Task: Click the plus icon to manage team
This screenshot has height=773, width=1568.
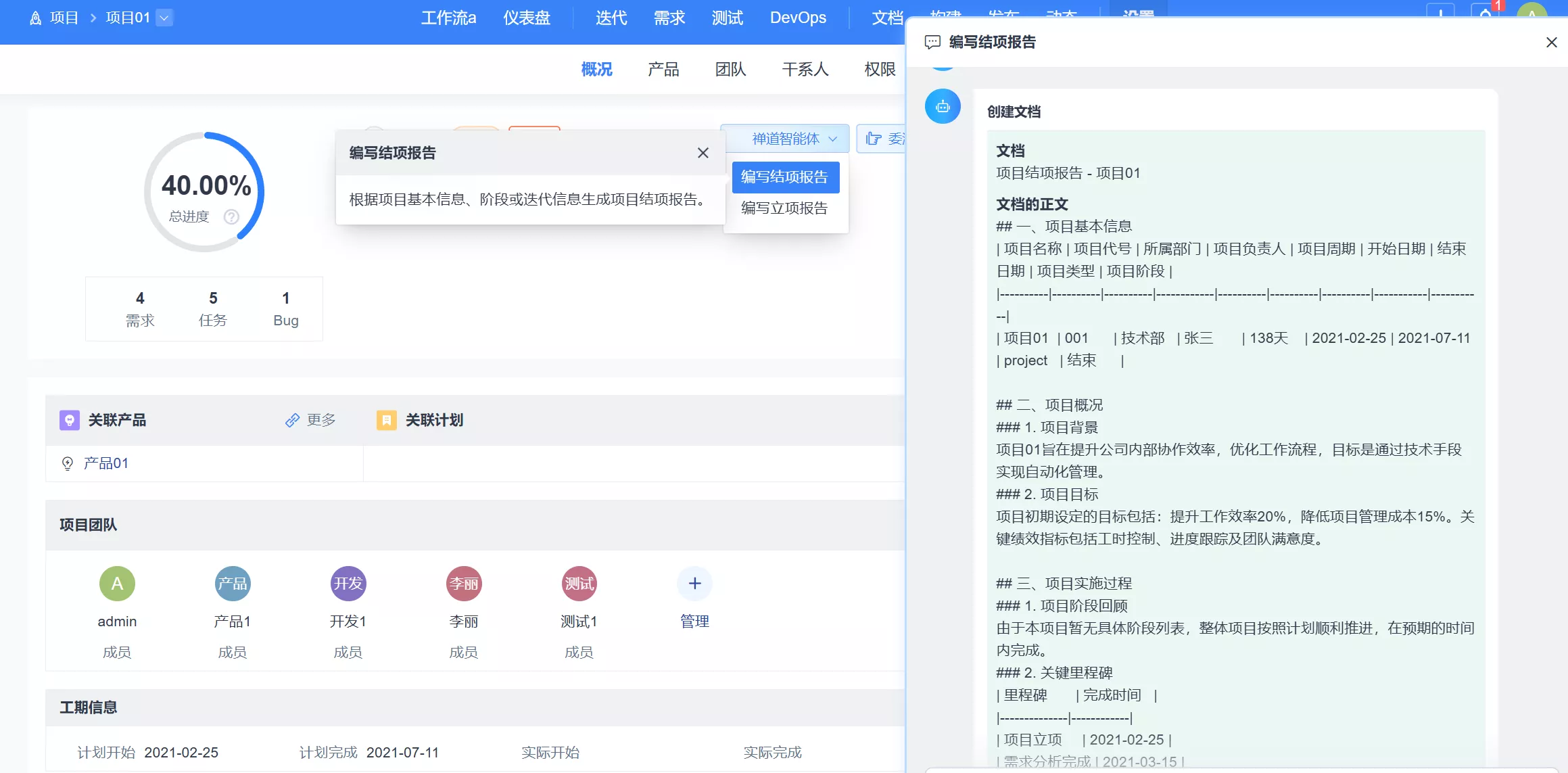Action: [x=694, y=583]
